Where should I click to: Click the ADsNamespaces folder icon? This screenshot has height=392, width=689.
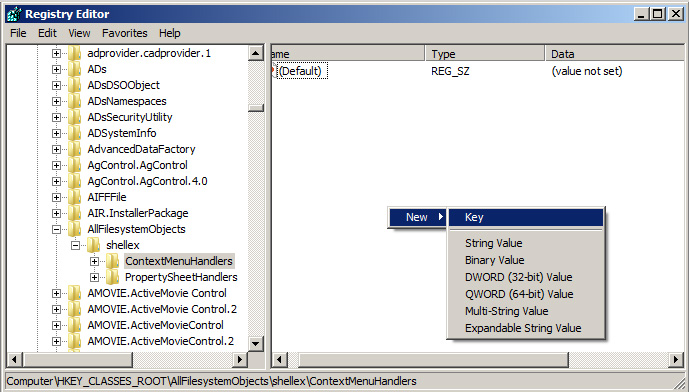click(74, 101)
